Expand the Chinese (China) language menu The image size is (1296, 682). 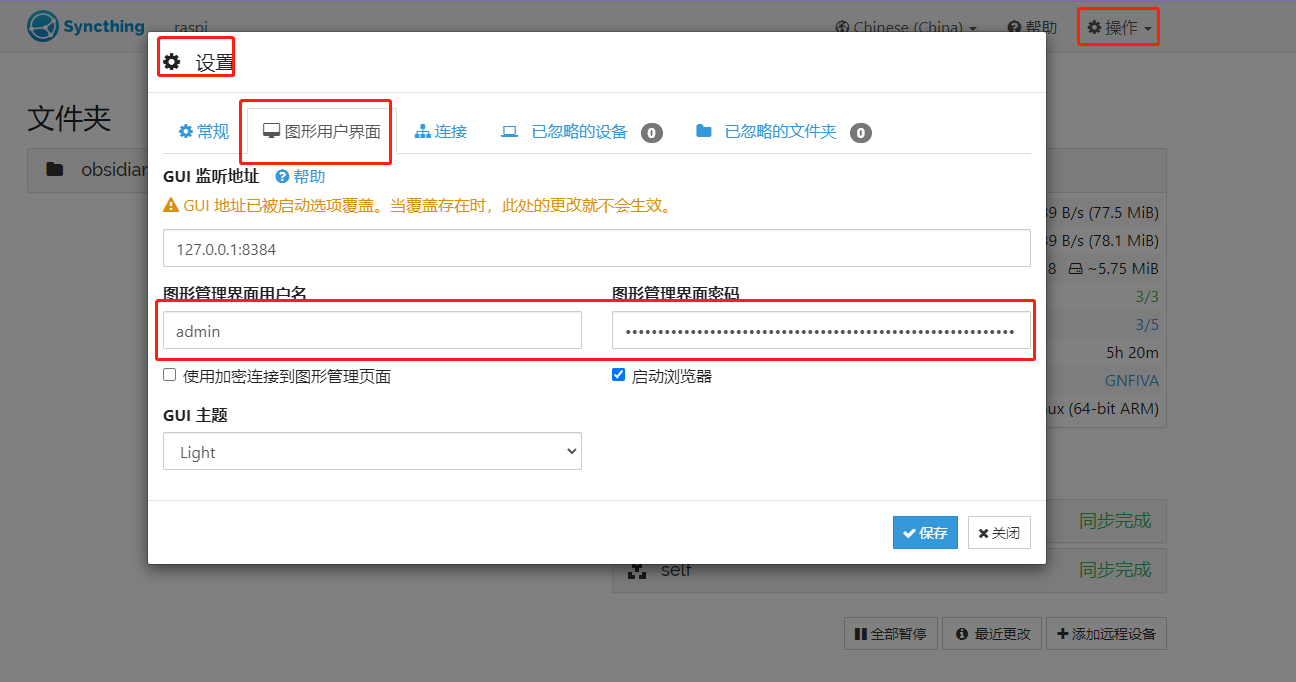pyautogui.click(x=907, y=28)
